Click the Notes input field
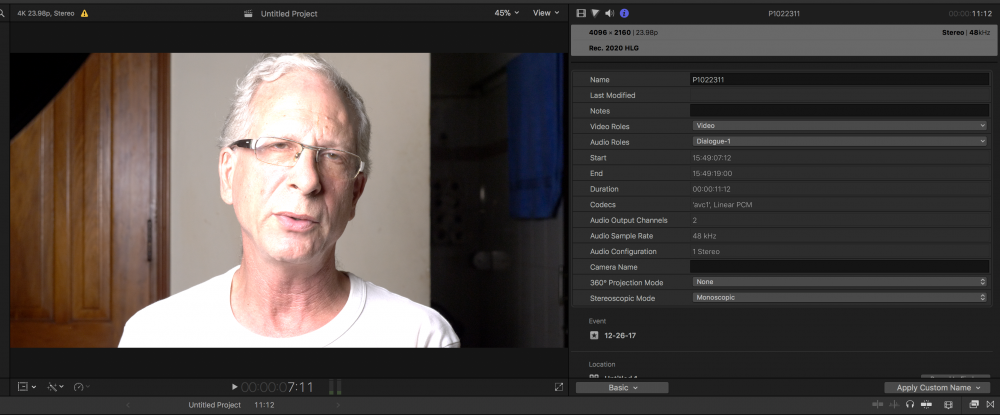Screen dimensions: 1000x415 (x=839, y=110)
